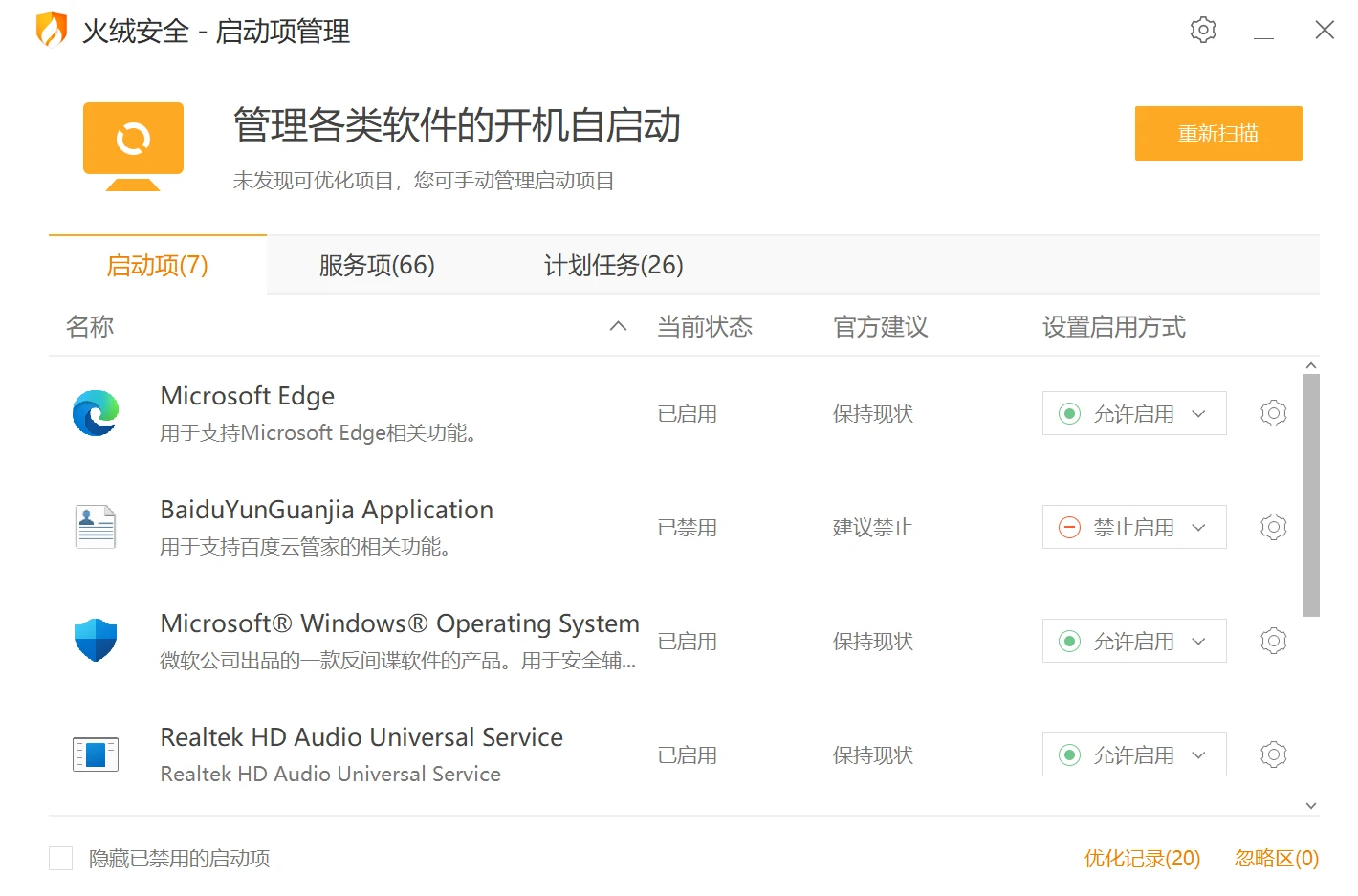Open 允许启用 dropdown for Windows Operating System
Viewport: 1358px width, 896px height.
pyautogui.click(x=1134, y=641)
